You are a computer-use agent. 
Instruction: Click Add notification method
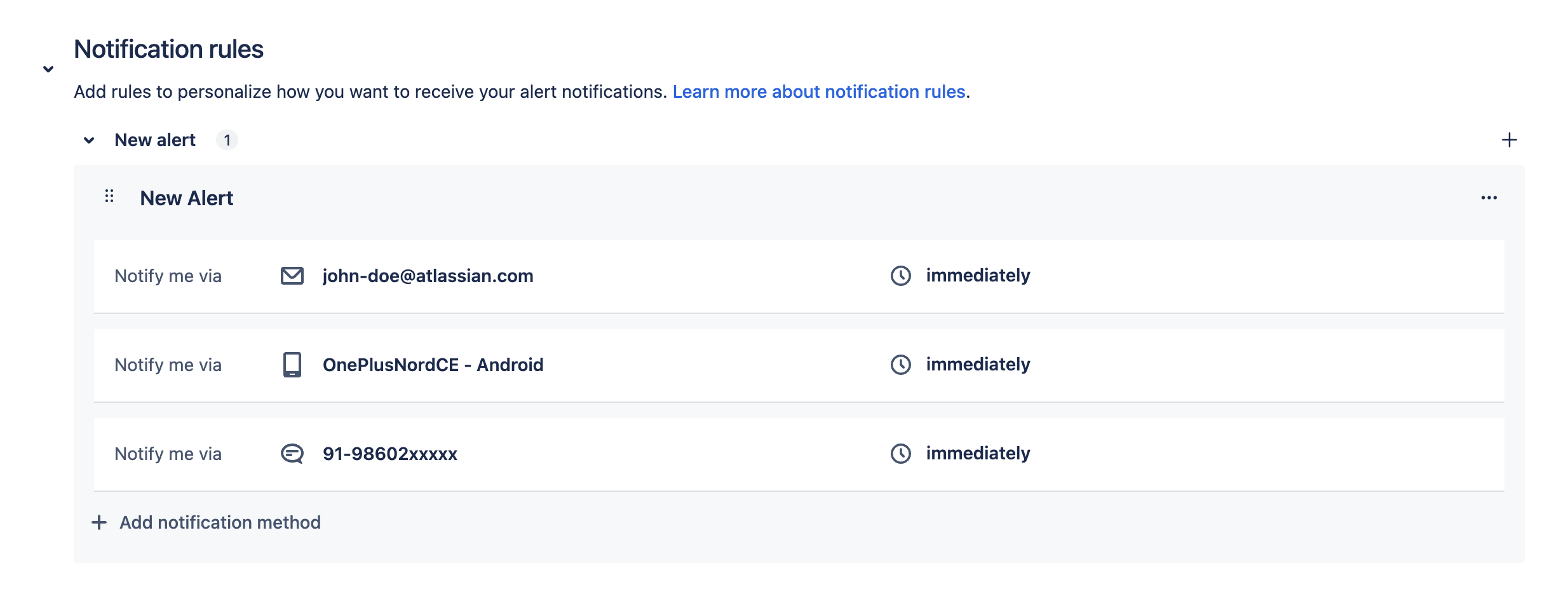206,522
